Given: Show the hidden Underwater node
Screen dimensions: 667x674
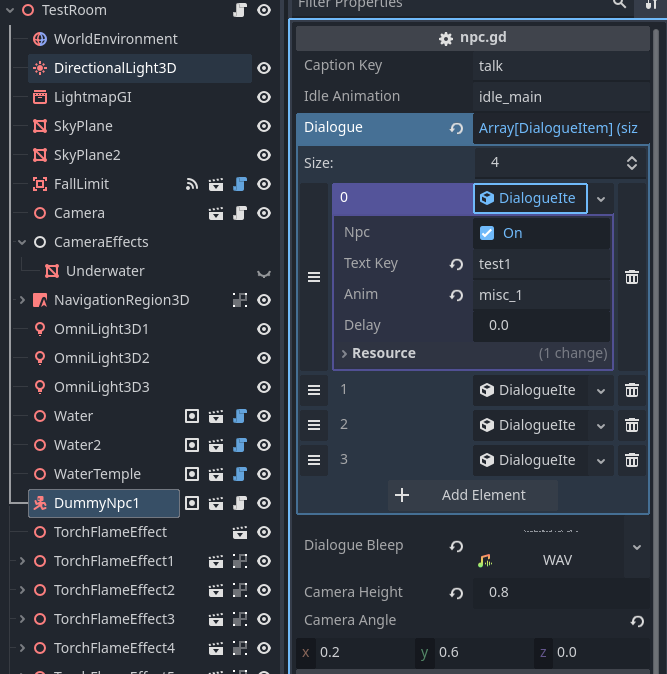Looking at the screenshot, I should tap(264, 273).
